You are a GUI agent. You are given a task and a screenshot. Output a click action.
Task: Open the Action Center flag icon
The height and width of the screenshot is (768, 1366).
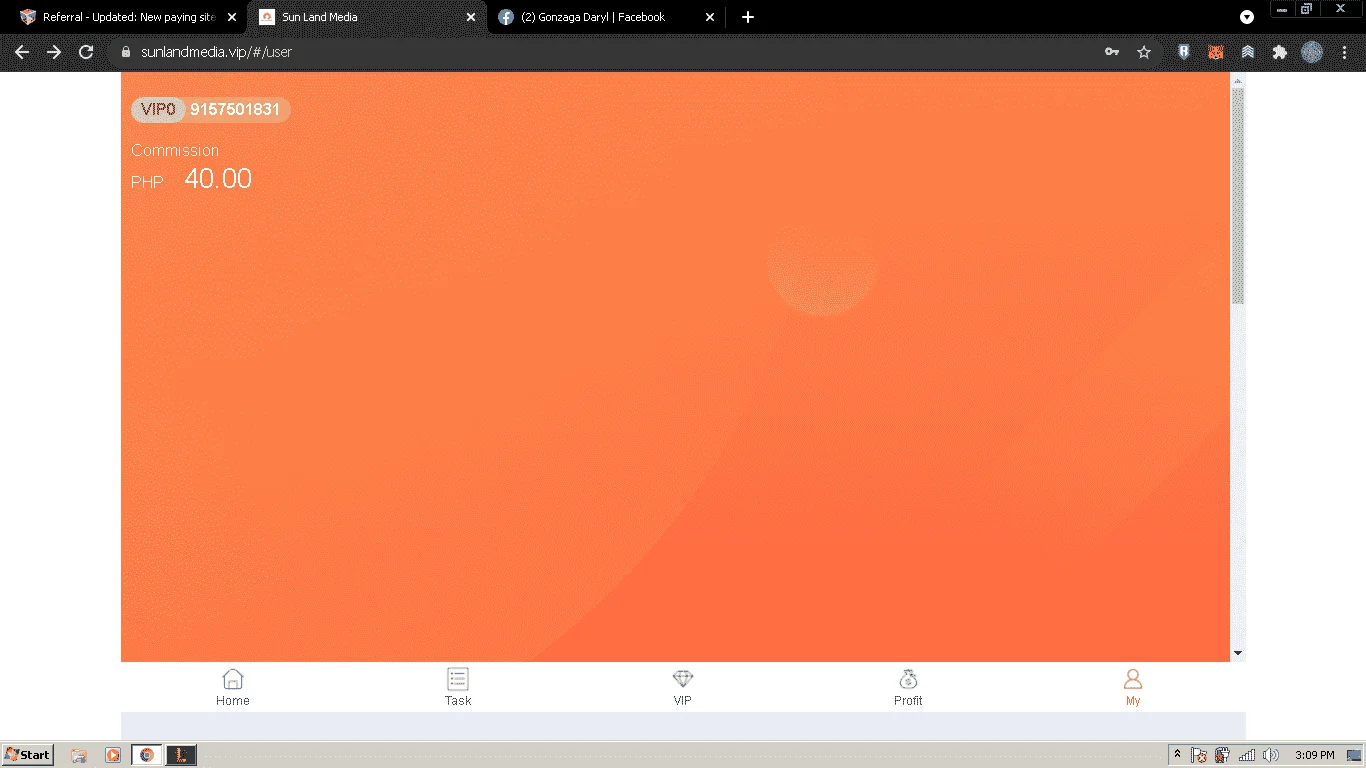(1199, 755)
